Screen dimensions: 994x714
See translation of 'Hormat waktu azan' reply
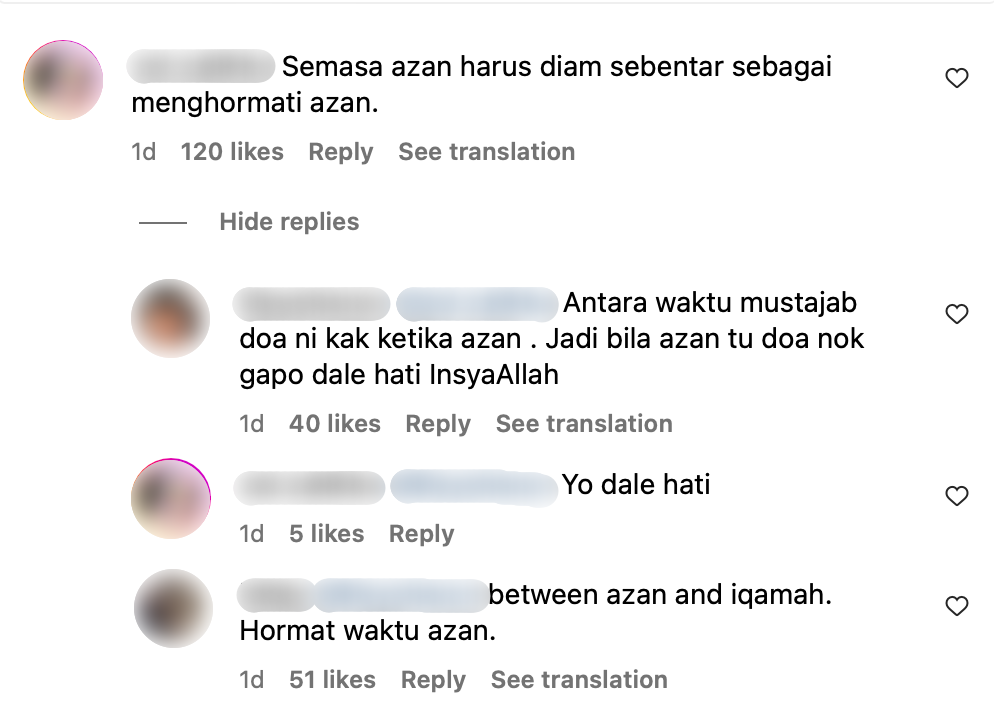coord(579,680)
